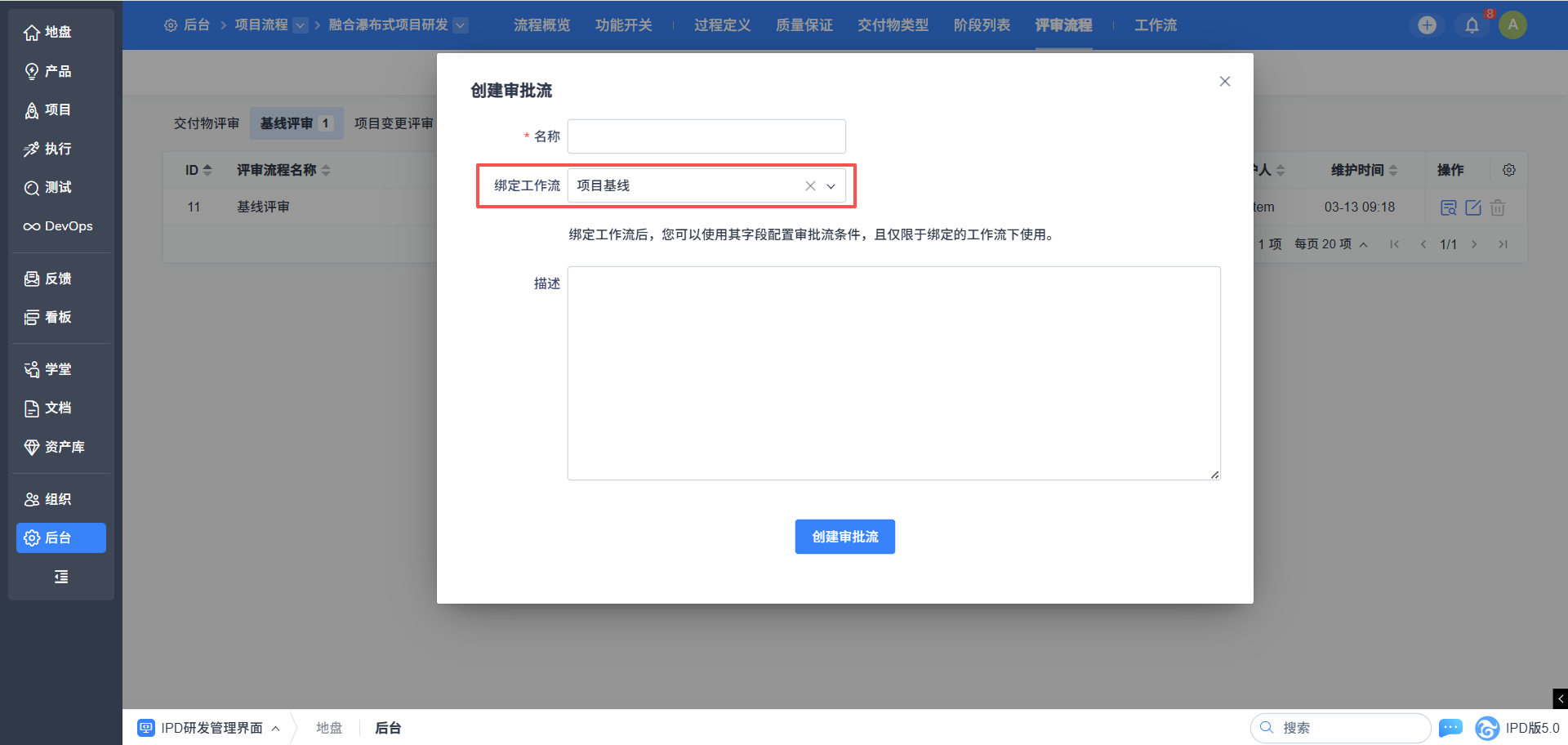Screen dimensions: 1568x745
Task: Open 测试 module in sidebar
Action: coord(61,187)
